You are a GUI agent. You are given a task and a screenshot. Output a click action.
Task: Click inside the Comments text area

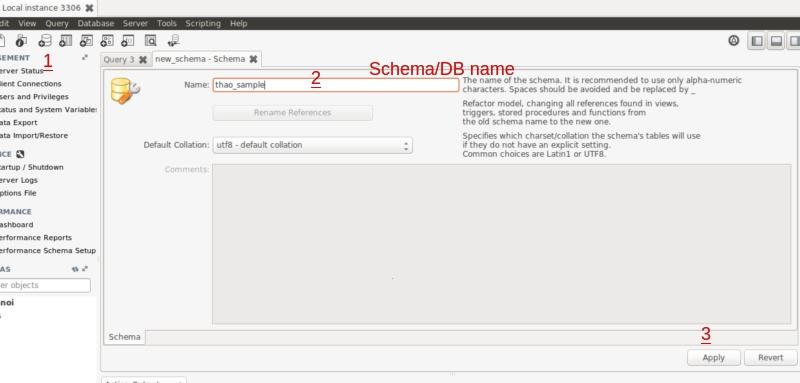(x=502, y=244)
